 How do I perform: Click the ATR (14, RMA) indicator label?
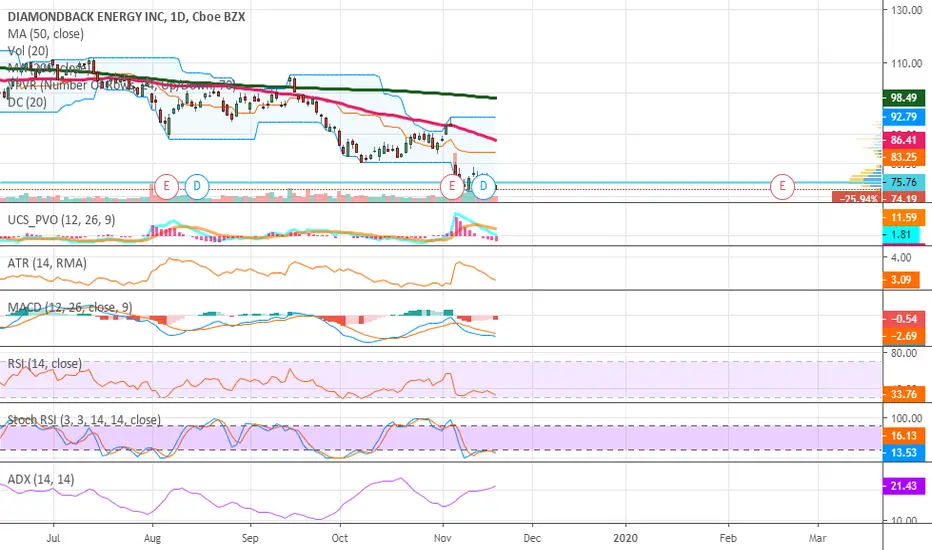click(x=47, y=263)
